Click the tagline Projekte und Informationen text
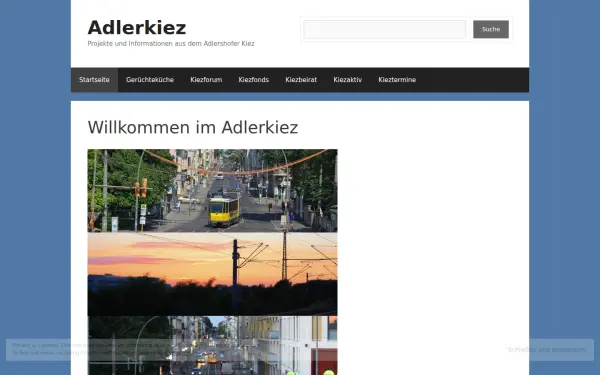 coord(171,44)
